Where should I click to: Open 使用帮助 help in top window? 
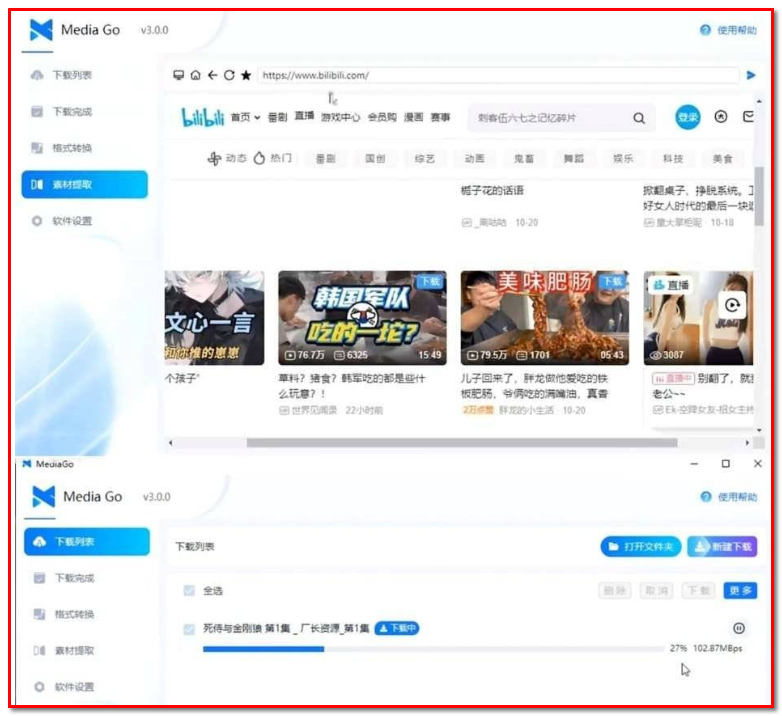pos(729,30)
